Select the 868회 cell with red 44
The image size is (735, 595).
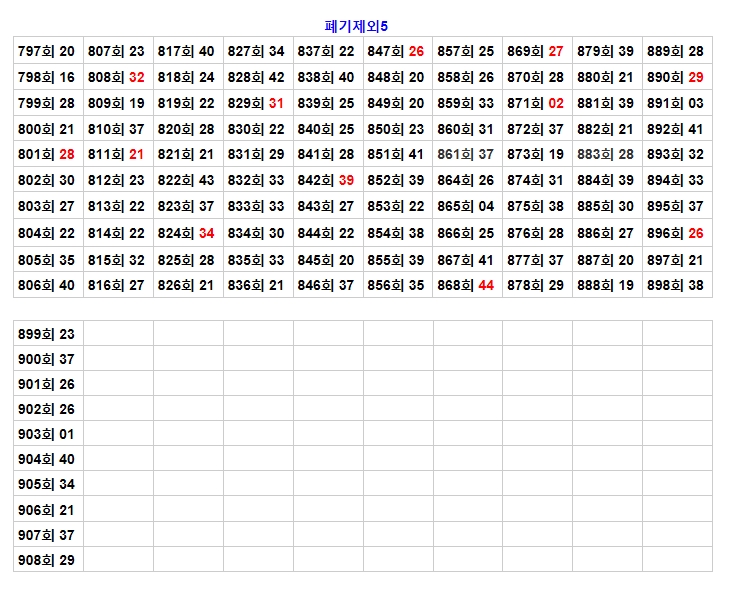pos(467,285)
